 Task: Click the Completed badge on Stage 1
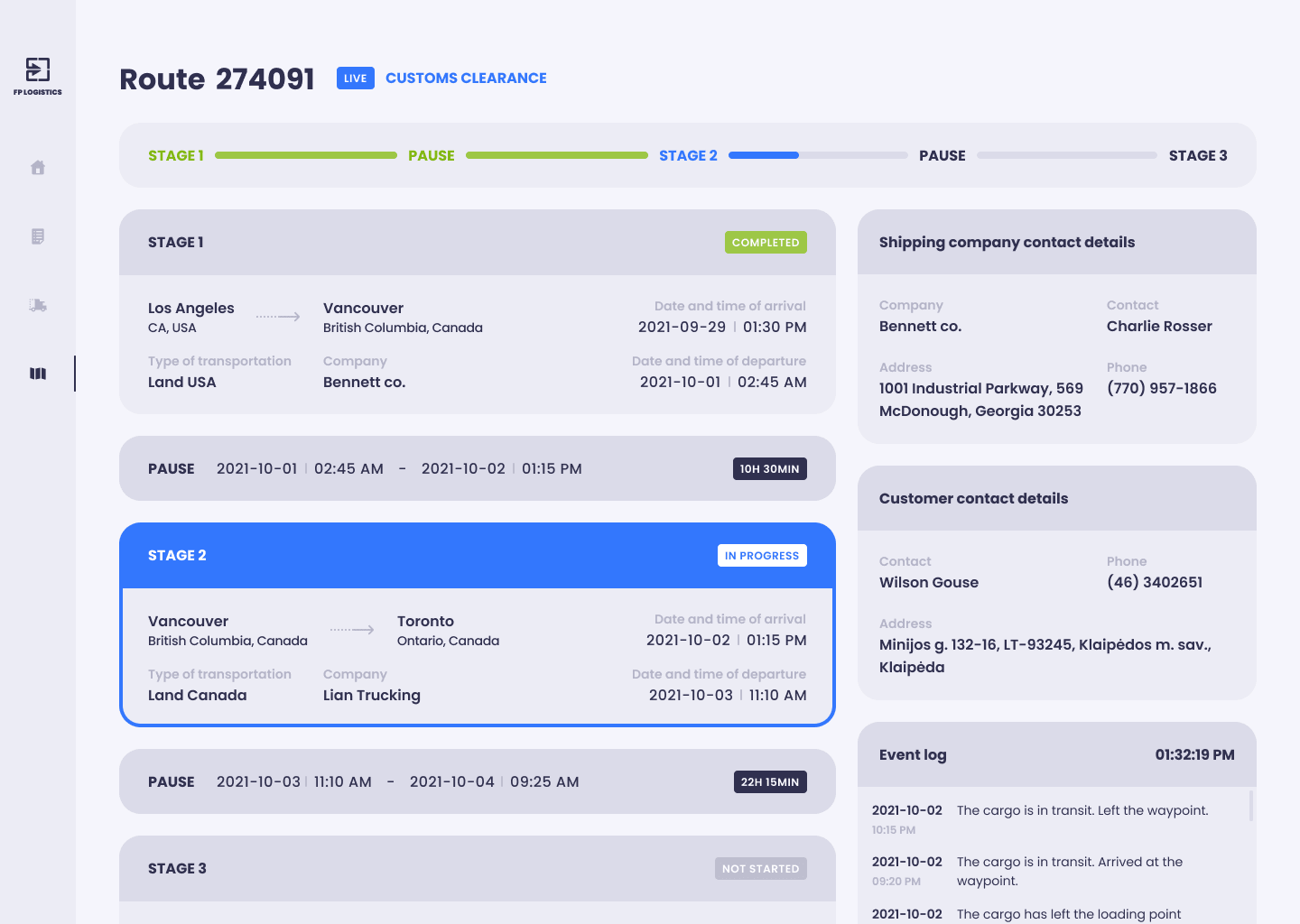coord(766,243)
